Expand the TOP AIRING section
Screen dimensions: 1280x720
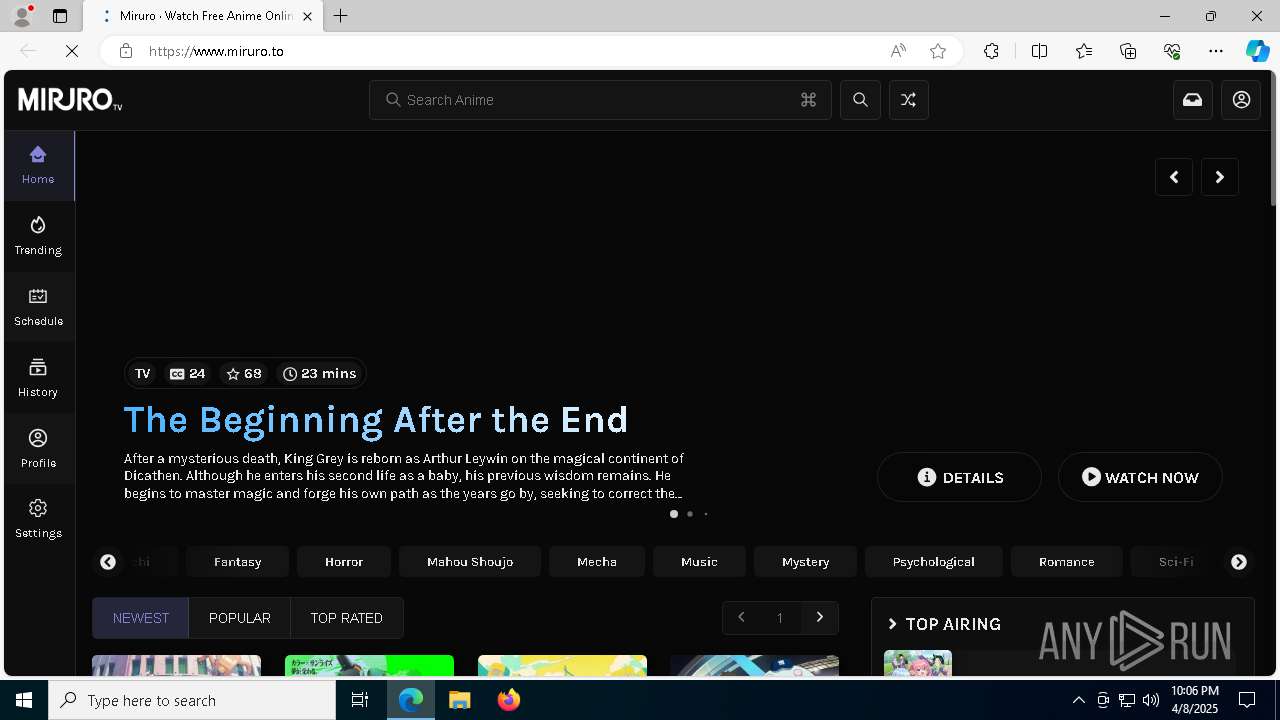pos(945,624)
